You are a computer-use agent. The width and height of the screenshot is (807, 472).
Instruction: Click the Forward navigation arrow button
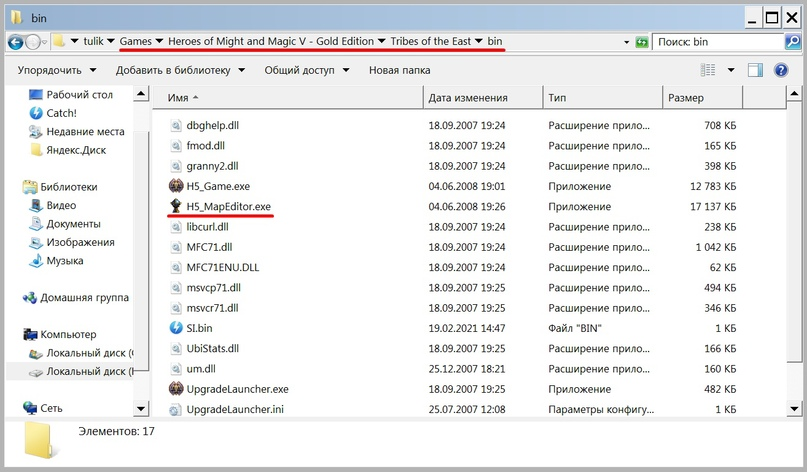(x=32, y=42)
